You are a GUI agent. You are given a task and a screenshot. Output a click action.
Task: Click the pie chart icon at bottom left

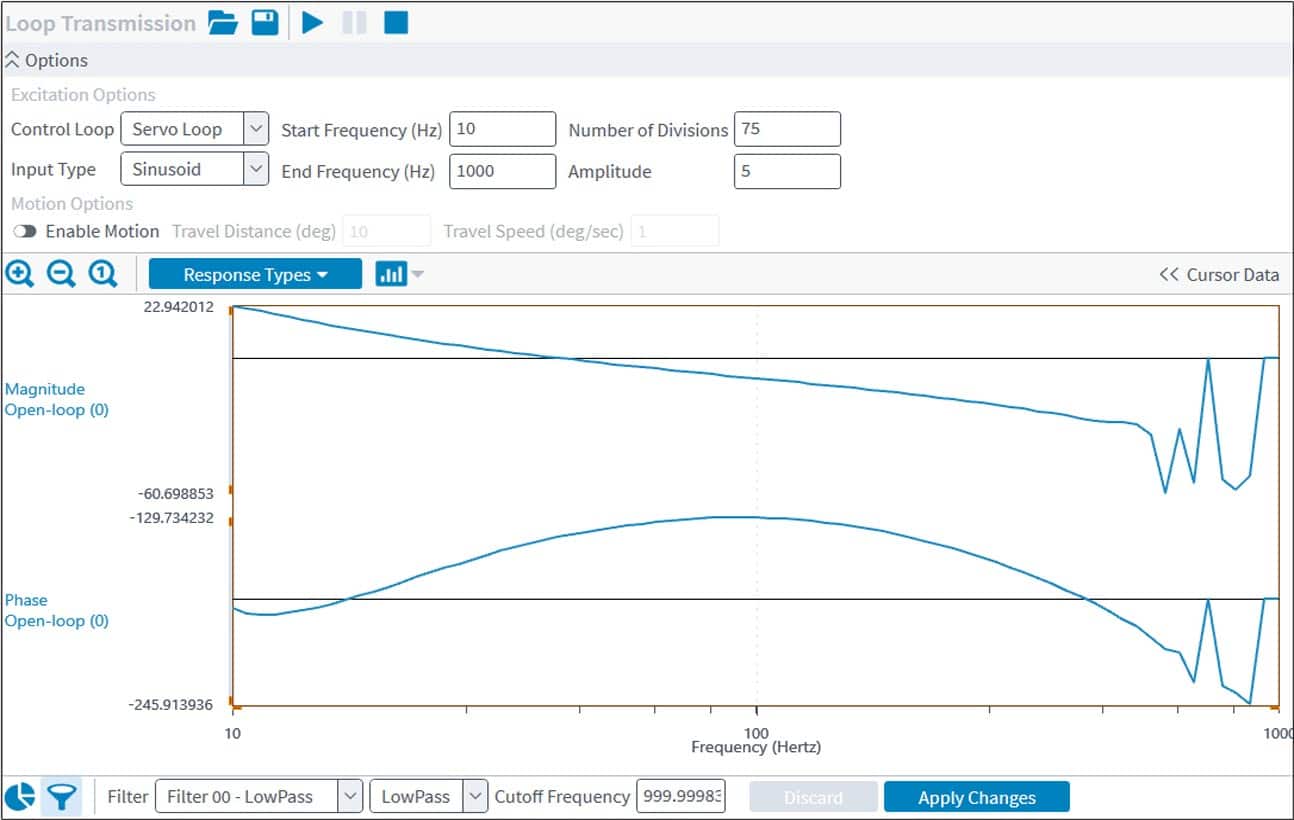coord(20,797)
